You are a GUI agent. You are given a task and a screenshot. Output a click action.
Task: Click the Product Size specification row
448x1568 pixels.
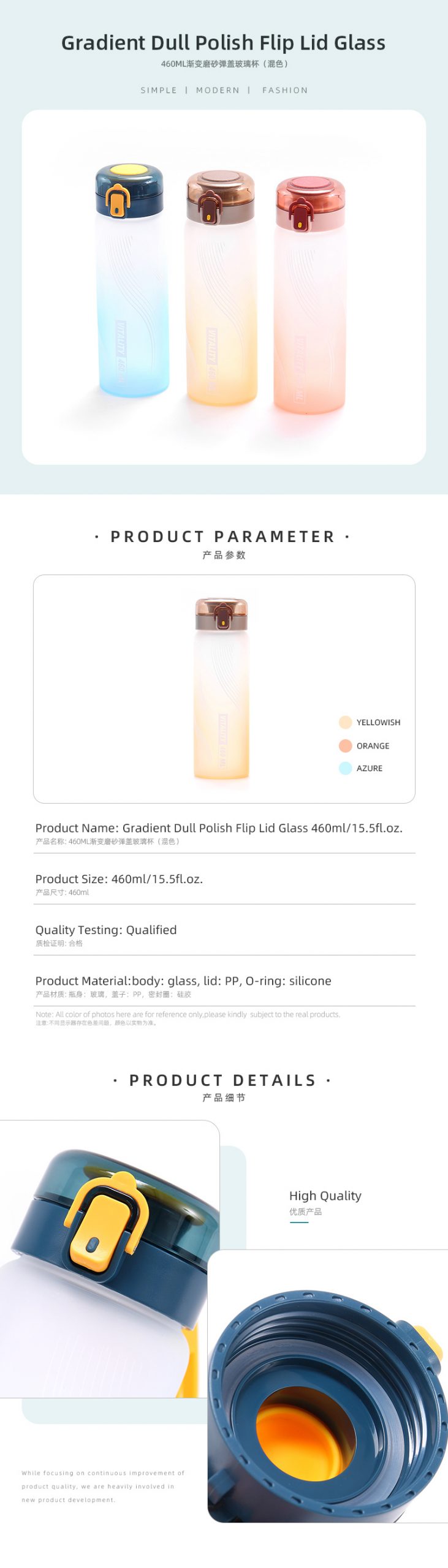coord(119,879)
